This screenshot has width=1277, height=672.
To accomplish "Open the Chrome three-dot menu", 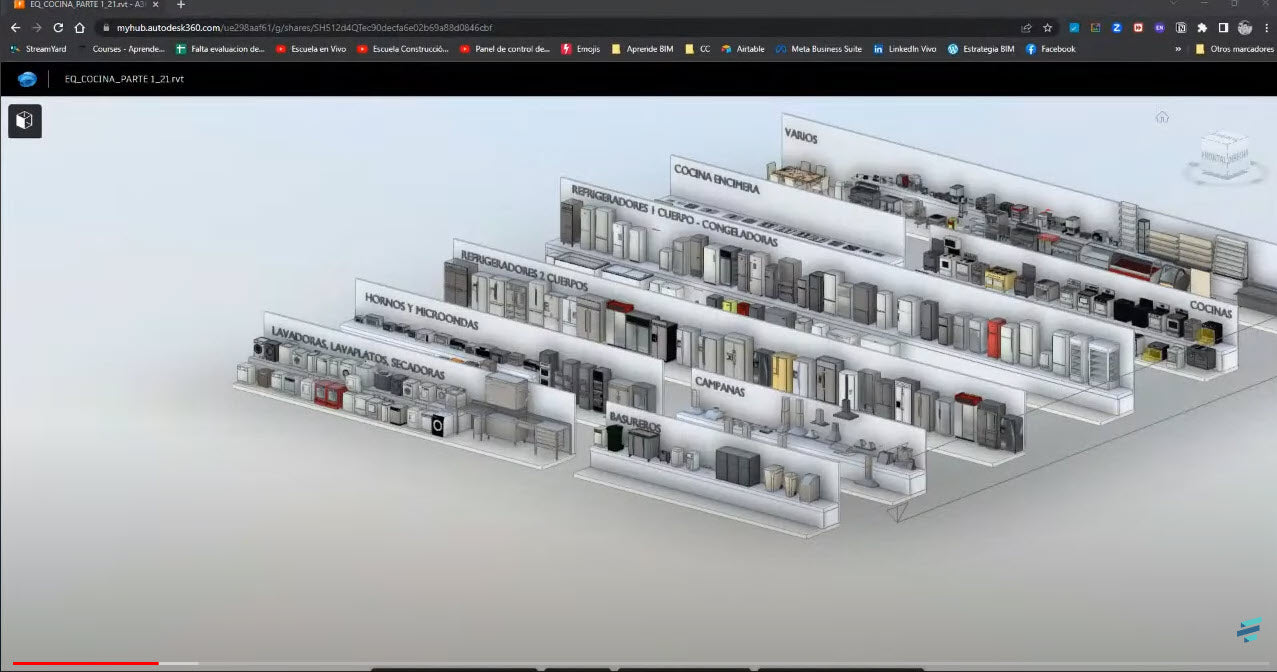I will pos(1266,28).
